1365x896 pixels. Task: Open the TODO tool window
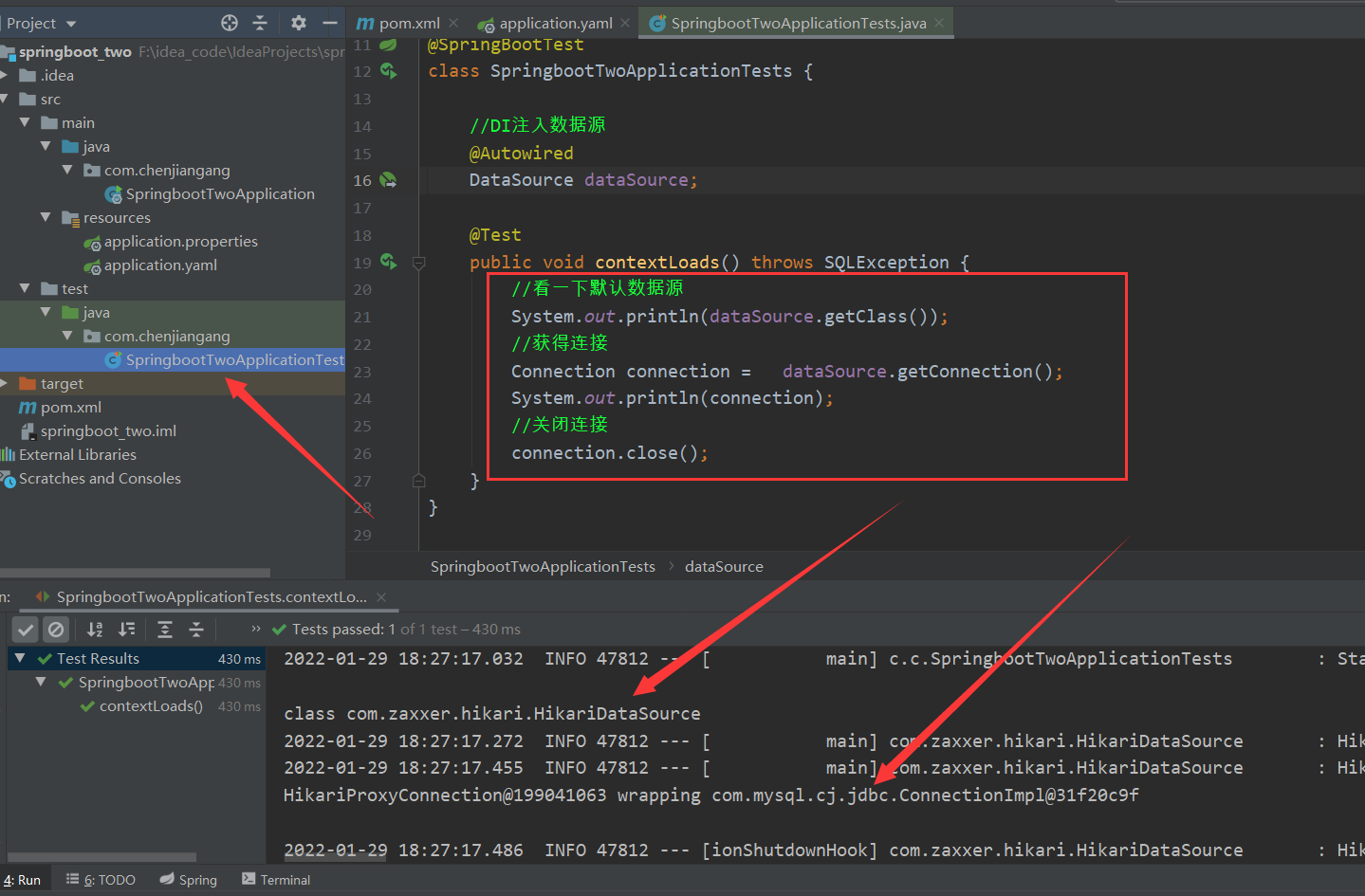point(101,880)
